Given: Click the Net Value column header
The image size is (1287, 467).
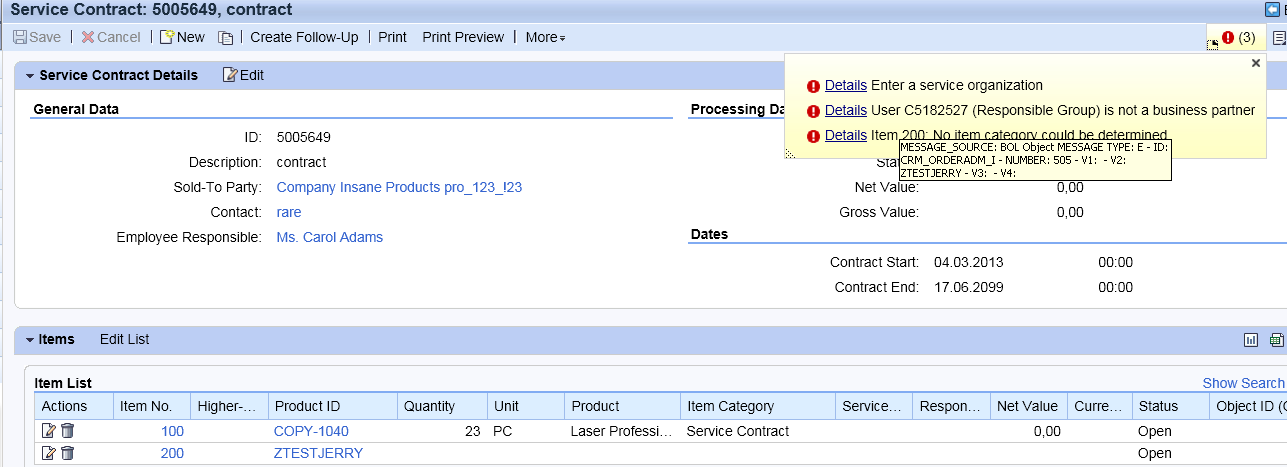Looking at the screenshot, I should (x=1027, y=406).
